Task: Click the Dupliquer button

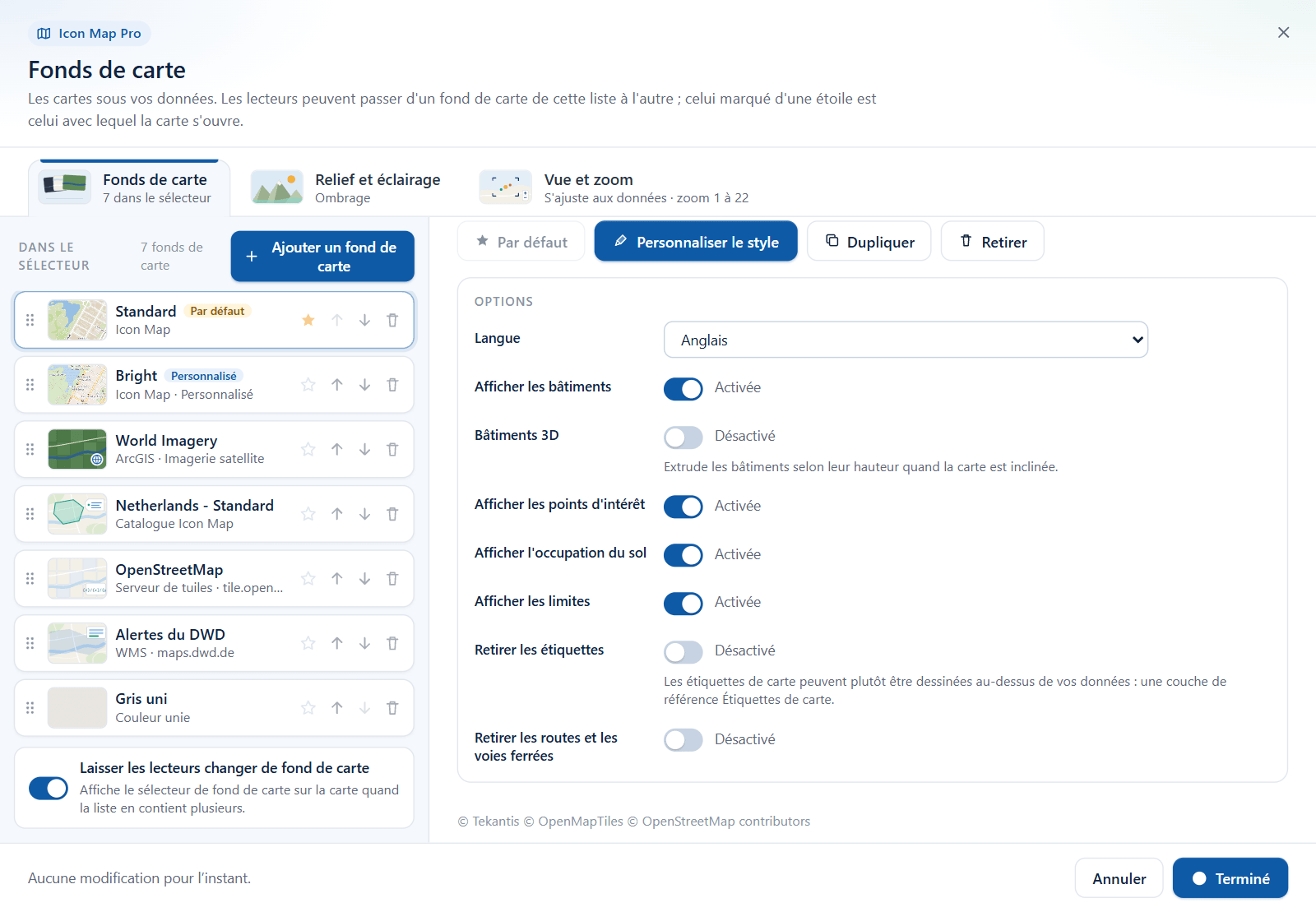Action: [x=869, y=242]
